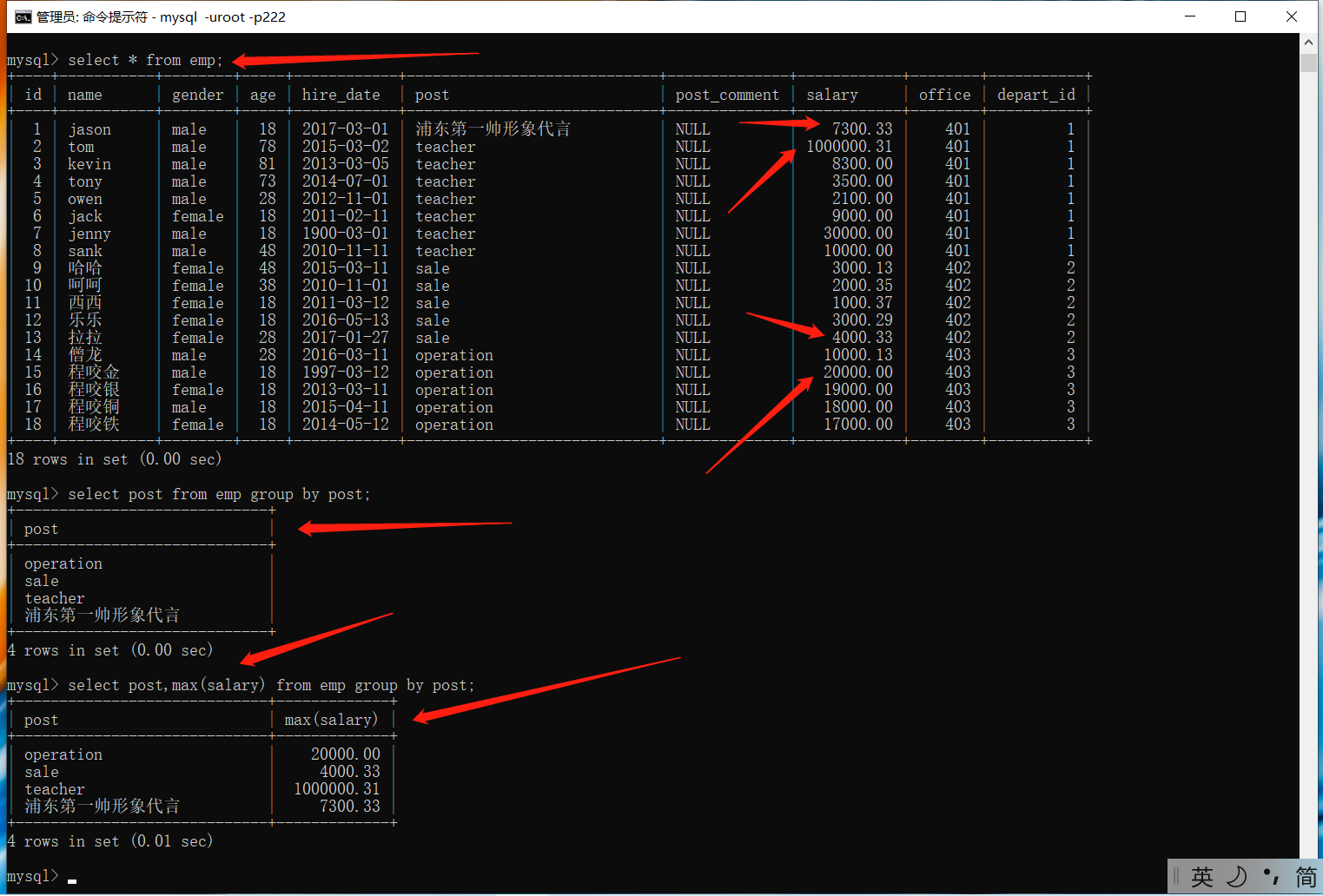Select the name 'jason' in the emp table
Image resolution: width=1323 pixels, height=896 pixels.
(x=89, y=129)
